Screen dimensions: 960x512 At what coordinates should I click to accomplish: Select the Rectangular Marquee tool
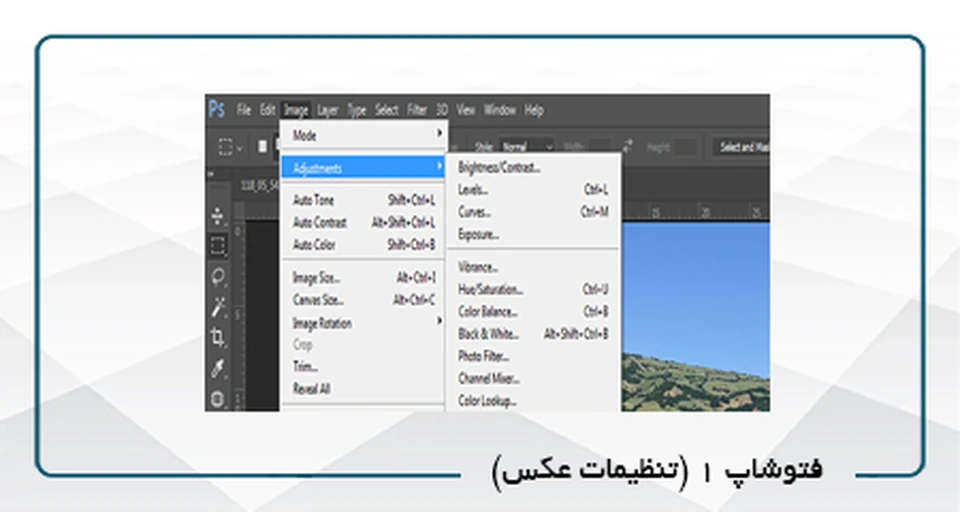(218, 246)
